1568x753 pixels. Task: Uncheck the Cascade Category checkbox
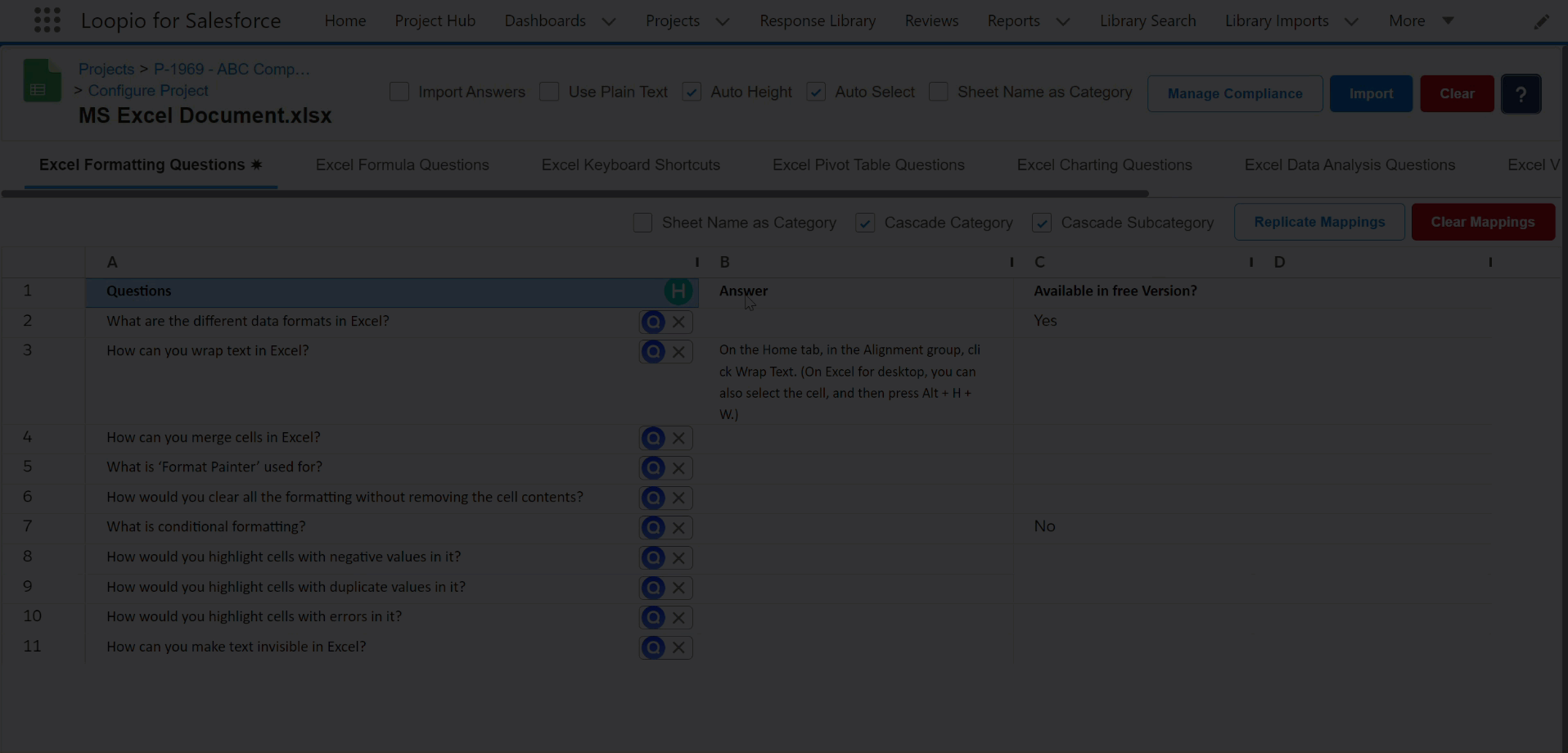865,223
